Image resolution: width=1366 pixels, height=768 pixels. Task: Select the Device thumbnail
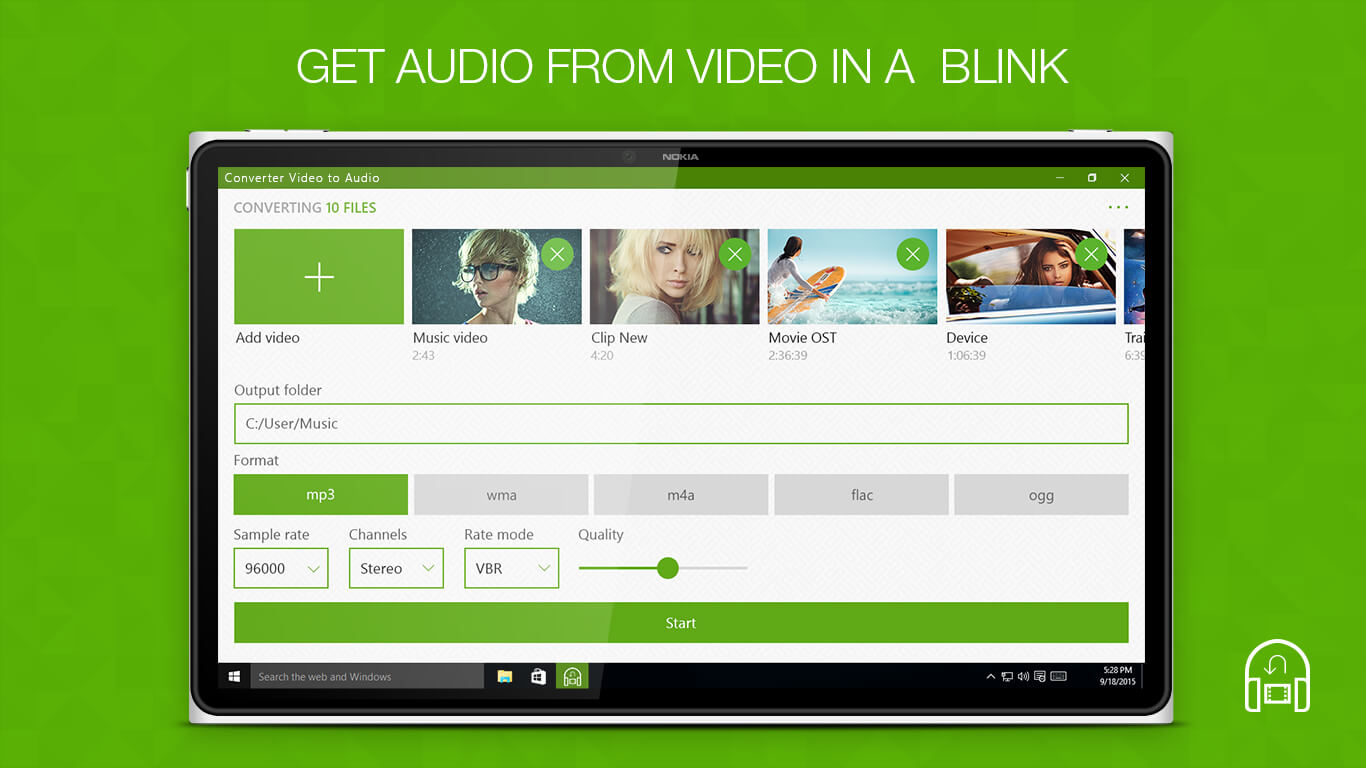[x=1031, y=277]
